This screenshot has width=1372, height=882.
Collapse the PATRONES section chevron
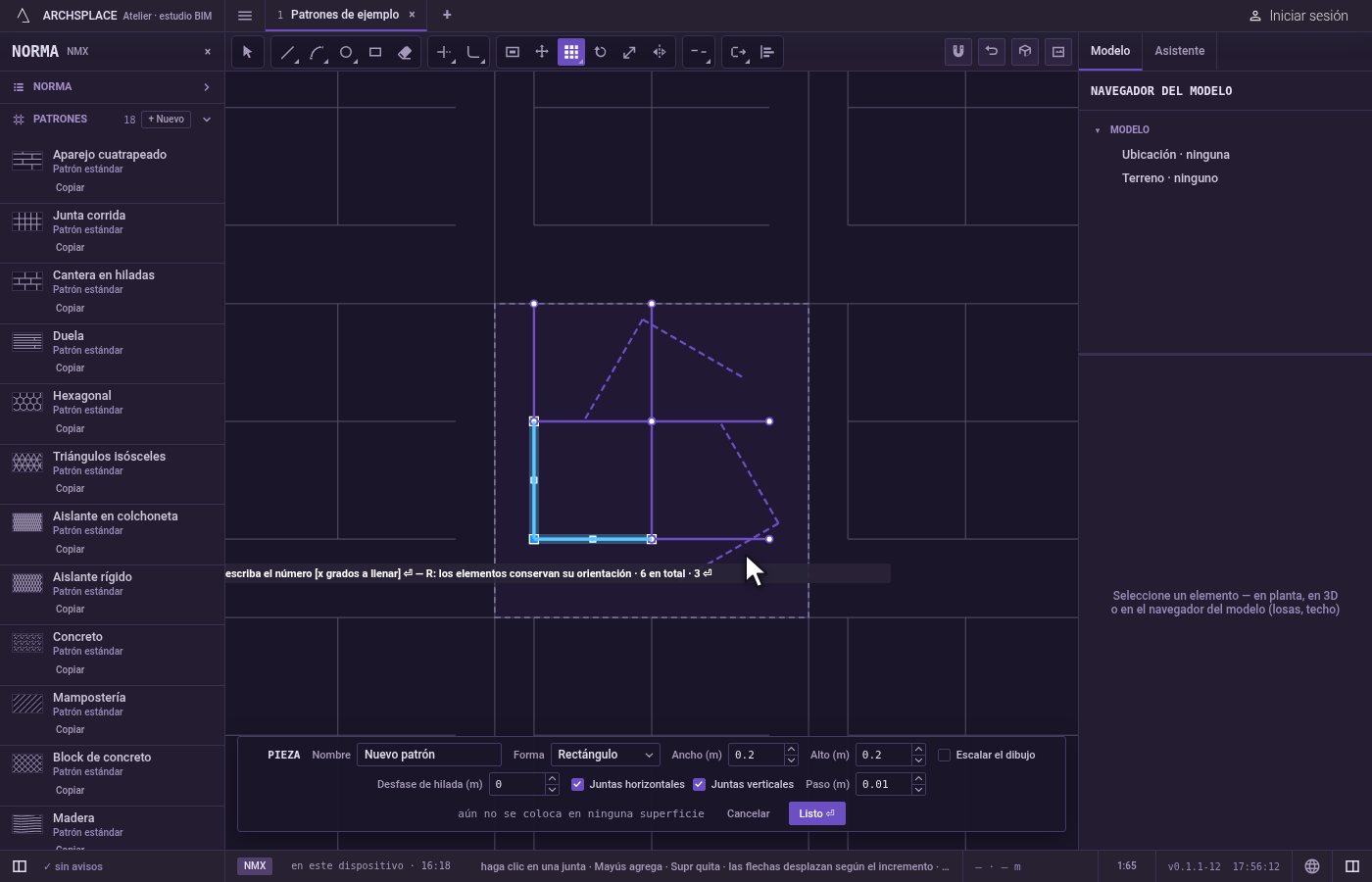pos(207,120)
